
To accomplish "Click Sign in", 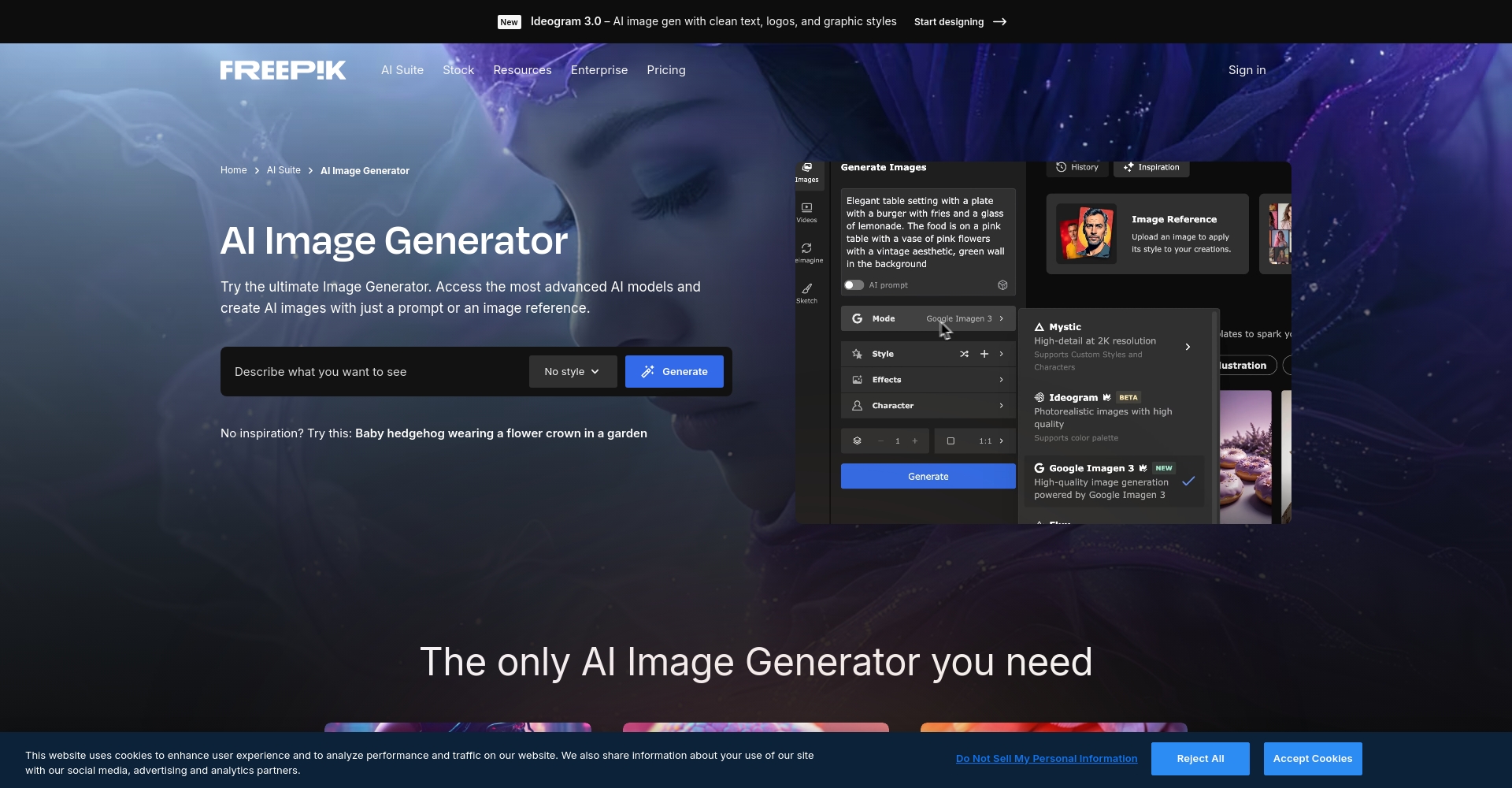I will click(1247, 70).
